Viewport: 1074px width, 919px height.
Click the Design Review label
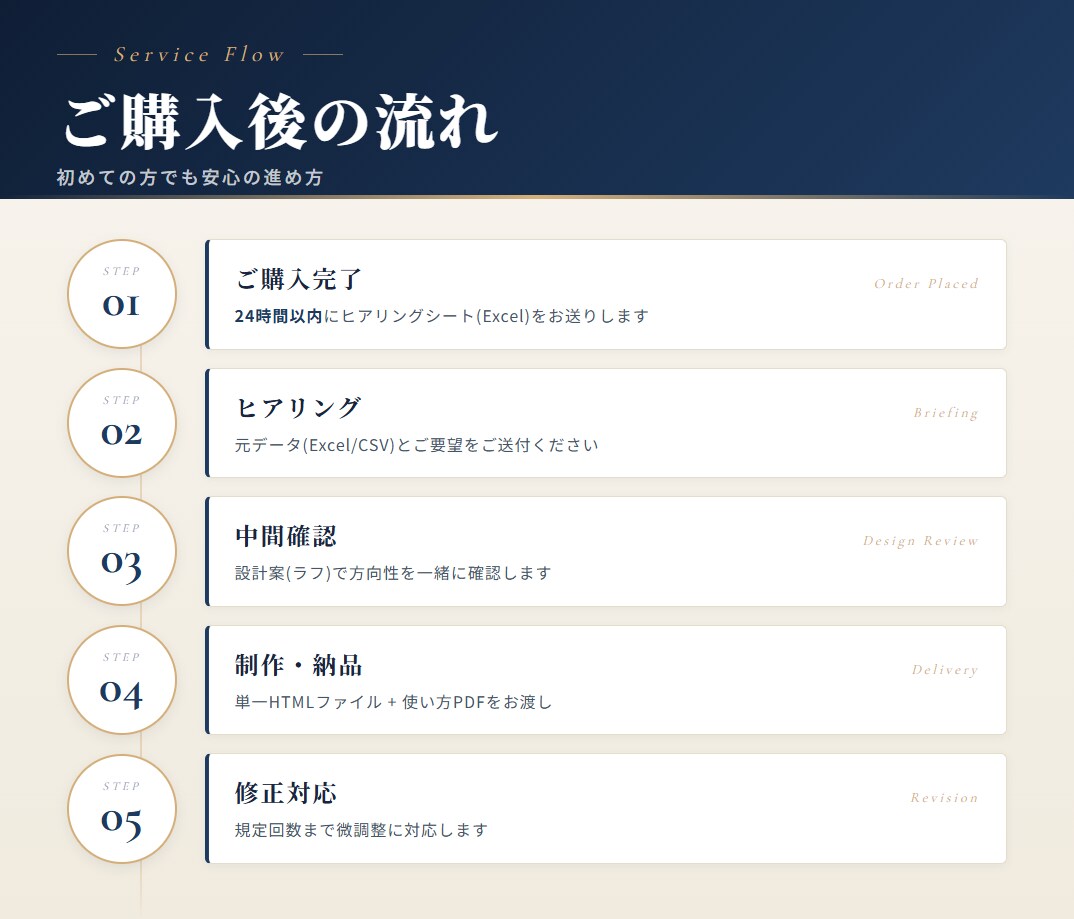[921, 541]
